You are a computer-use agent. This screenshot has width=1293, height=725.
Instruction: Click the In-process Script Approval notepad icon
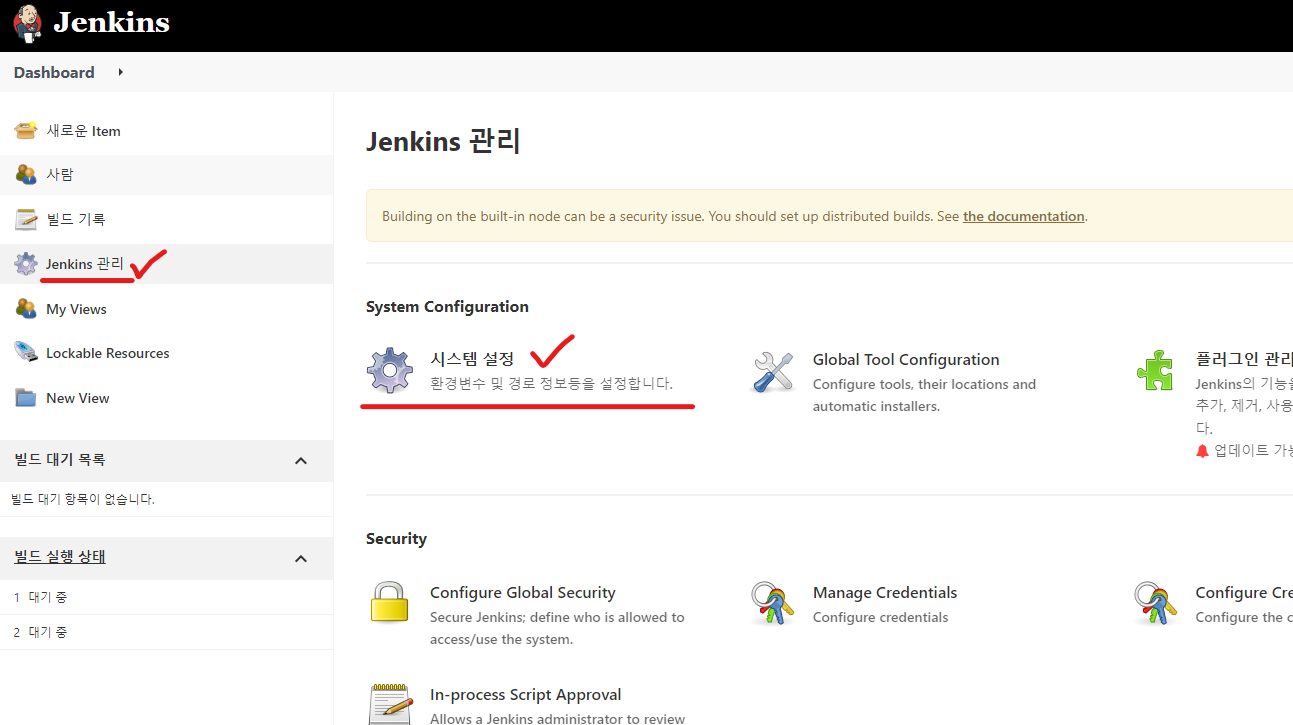390,704
